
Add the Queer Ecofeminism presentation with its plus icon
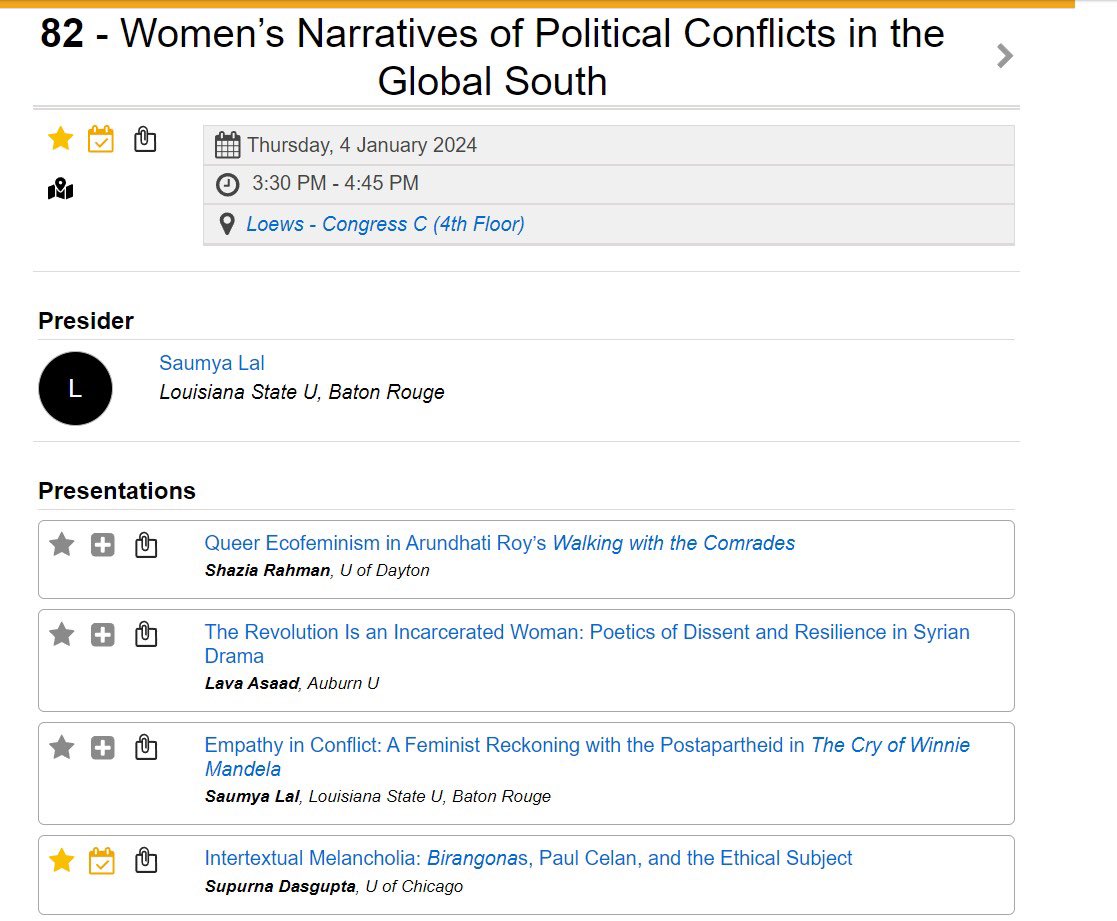tap(103, 546)
